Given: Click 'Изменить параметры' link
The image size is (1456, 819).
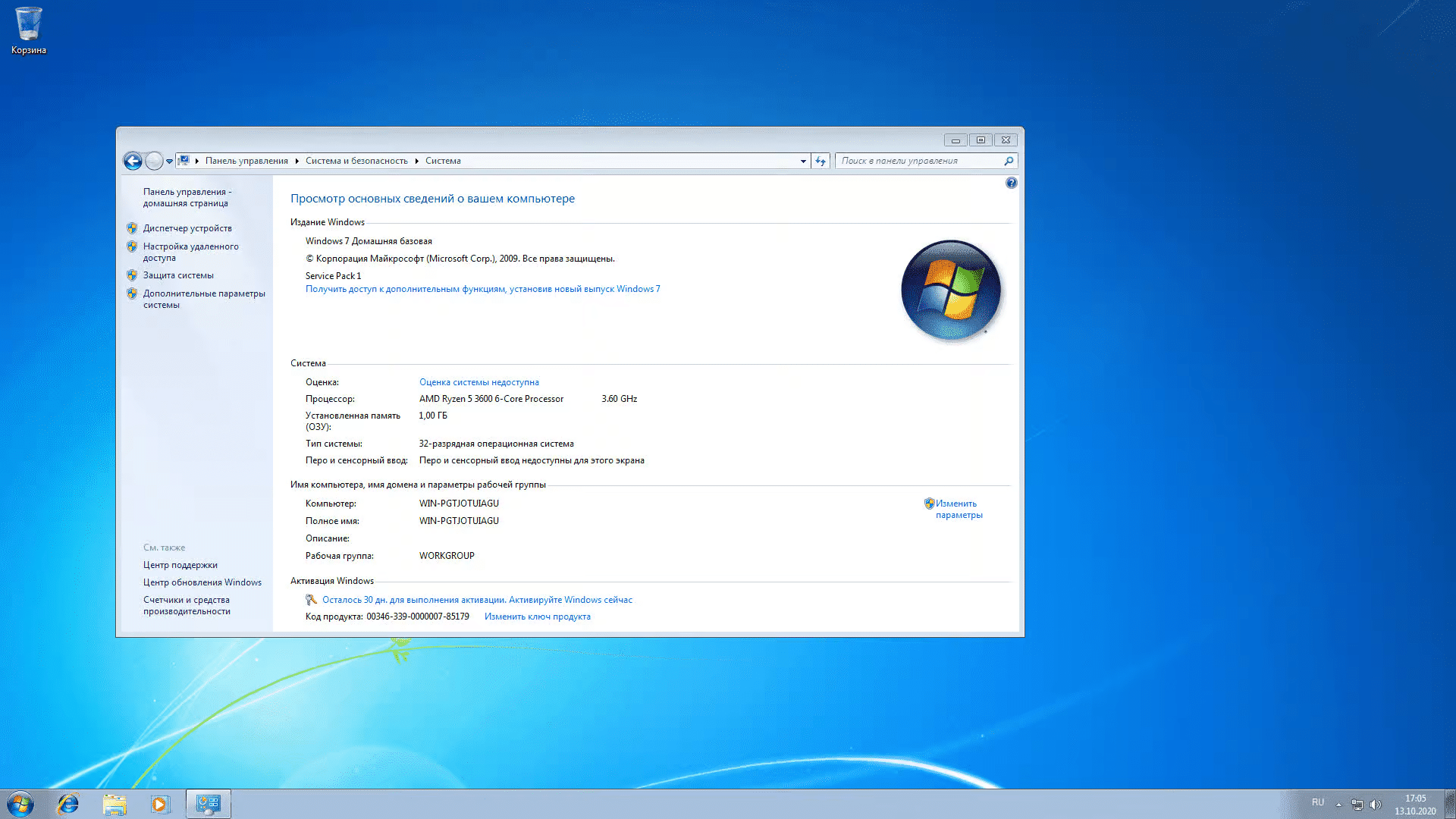Looking at the screenshot, I should click(x=958, y=509).
